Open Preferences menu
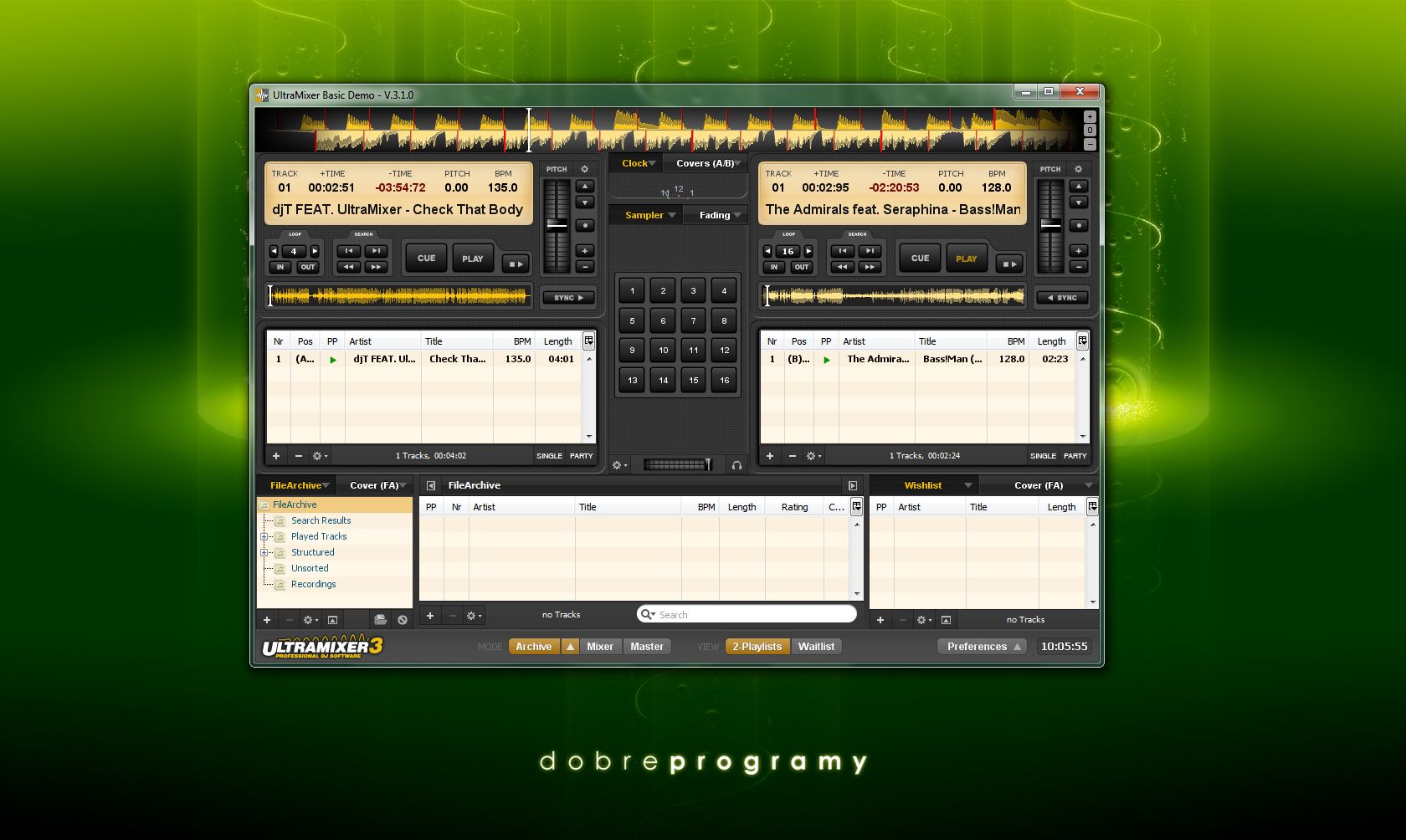Screen dimensions: 1406x840 click(983, 647)
